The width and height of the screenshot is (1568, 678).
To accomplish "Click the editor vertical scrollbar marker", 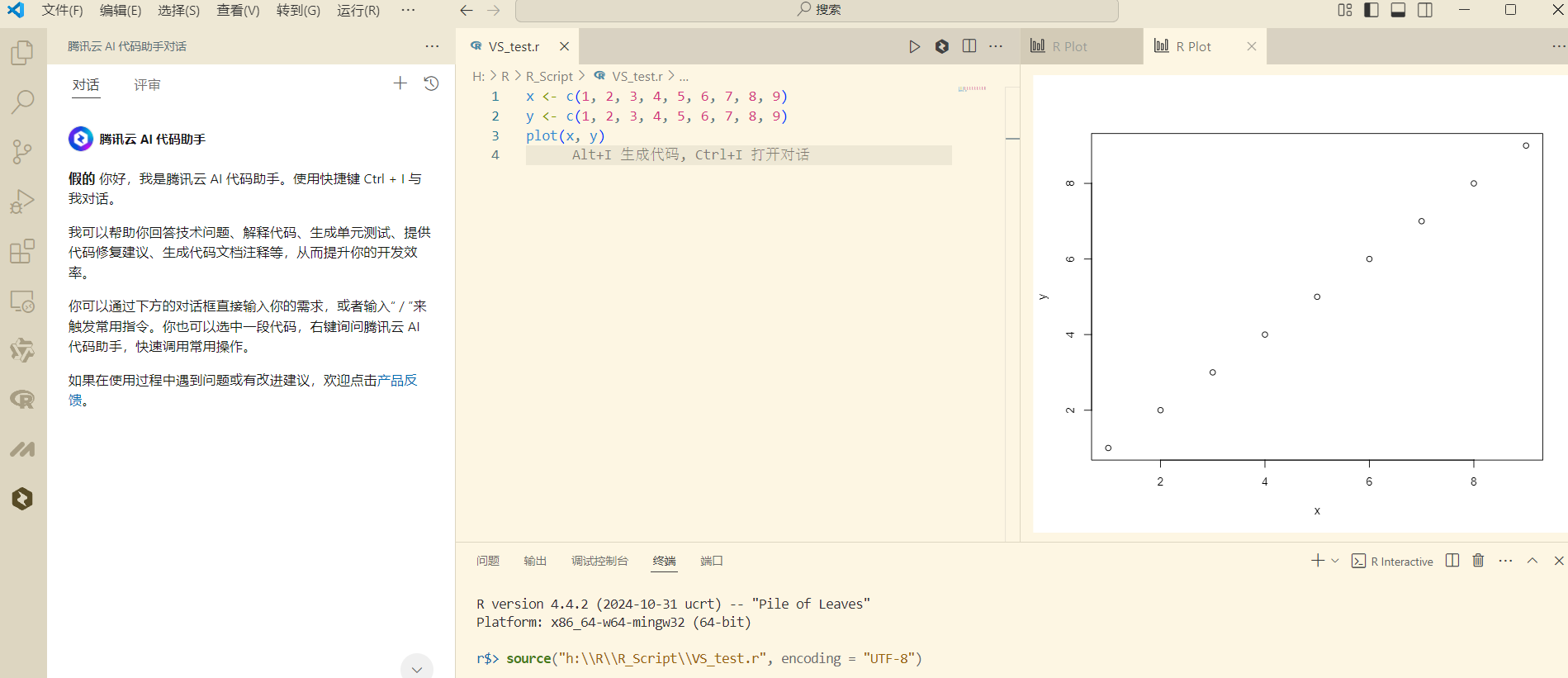I will pos(1012,138).
